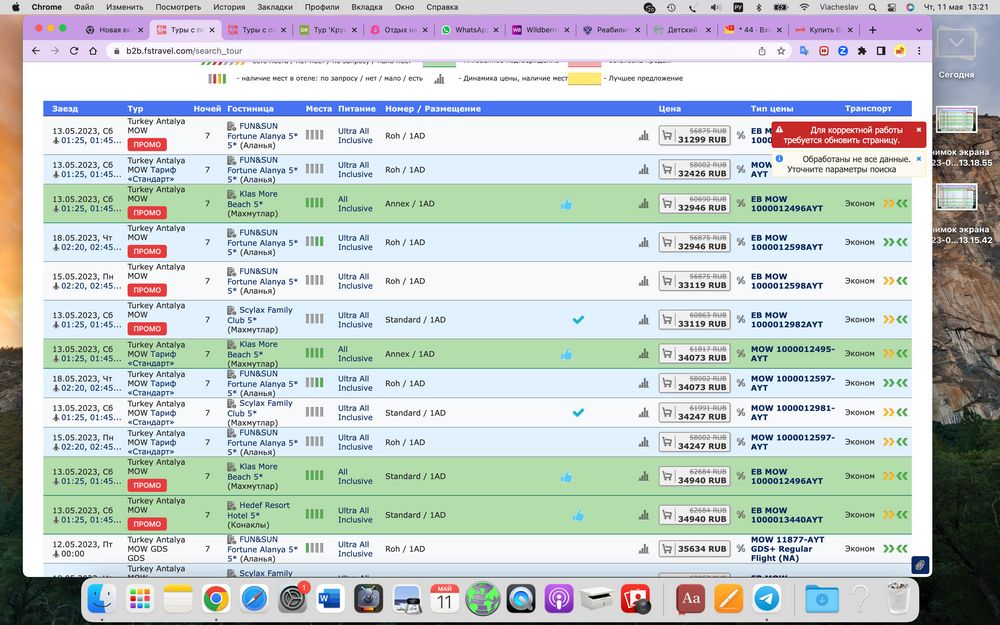
Task: Sort by the Гостиница column header
Action: tap(250, 108)
